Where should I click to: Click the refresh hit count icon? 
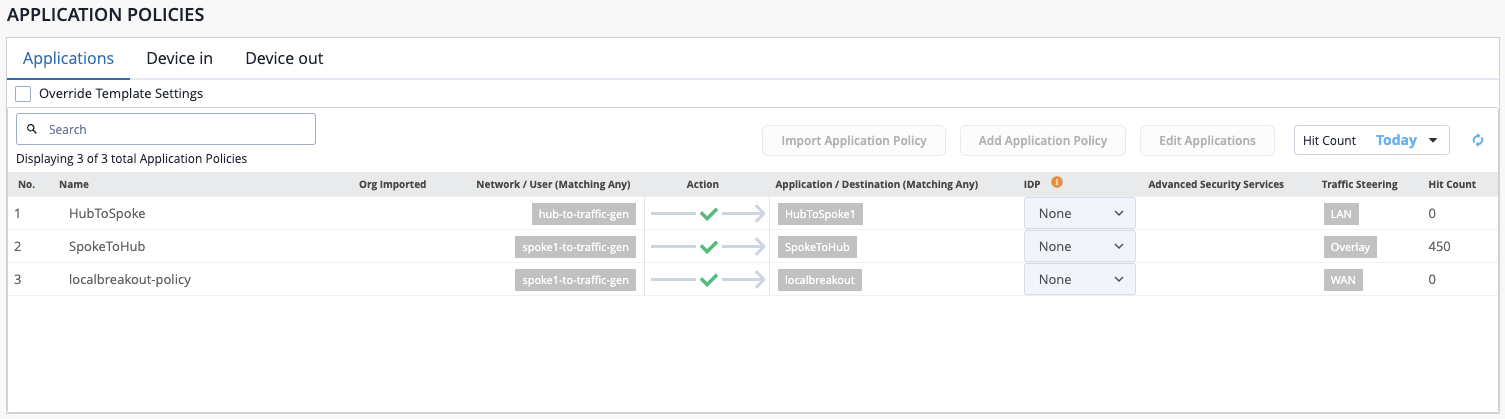(1477, 141)
